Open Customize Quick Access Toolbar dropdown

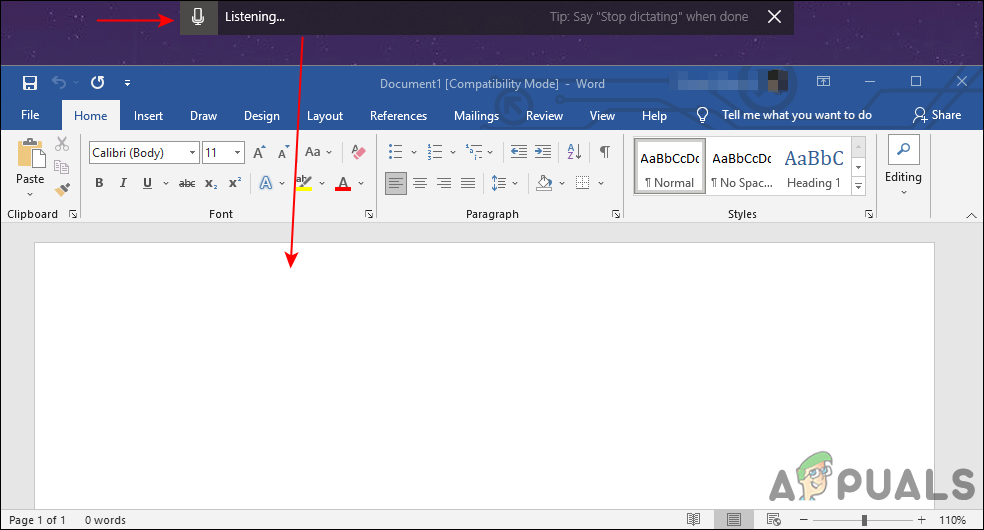pyautogui.click(x=127, y=83)
